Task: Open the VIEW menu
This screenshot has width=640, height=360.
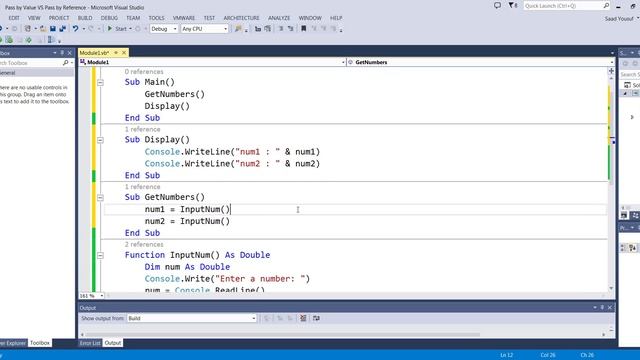Action: click(x=34, y=18)
